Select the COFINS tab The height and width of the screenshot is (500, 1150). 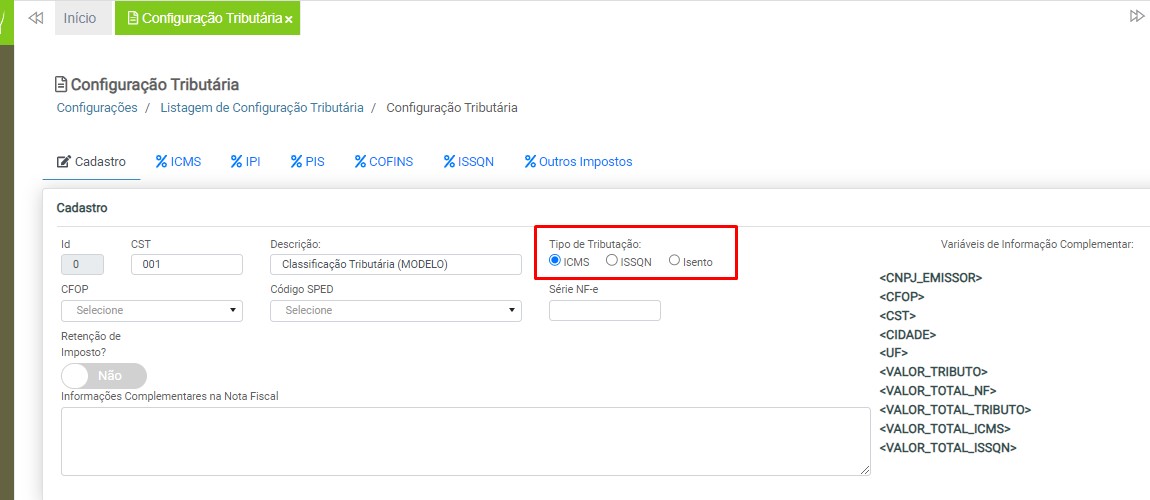pyautogui.click(x=383, y=161)
